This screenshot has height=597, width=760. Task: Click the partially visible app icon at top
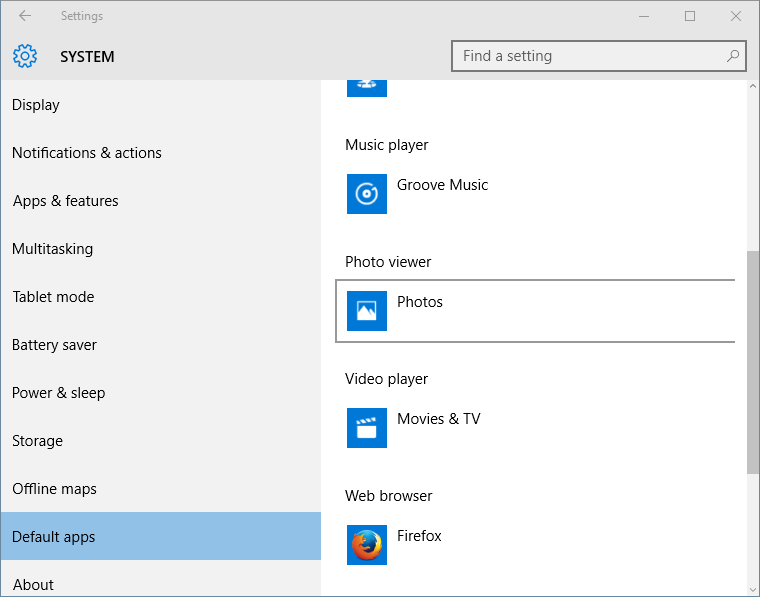[366, 88]
